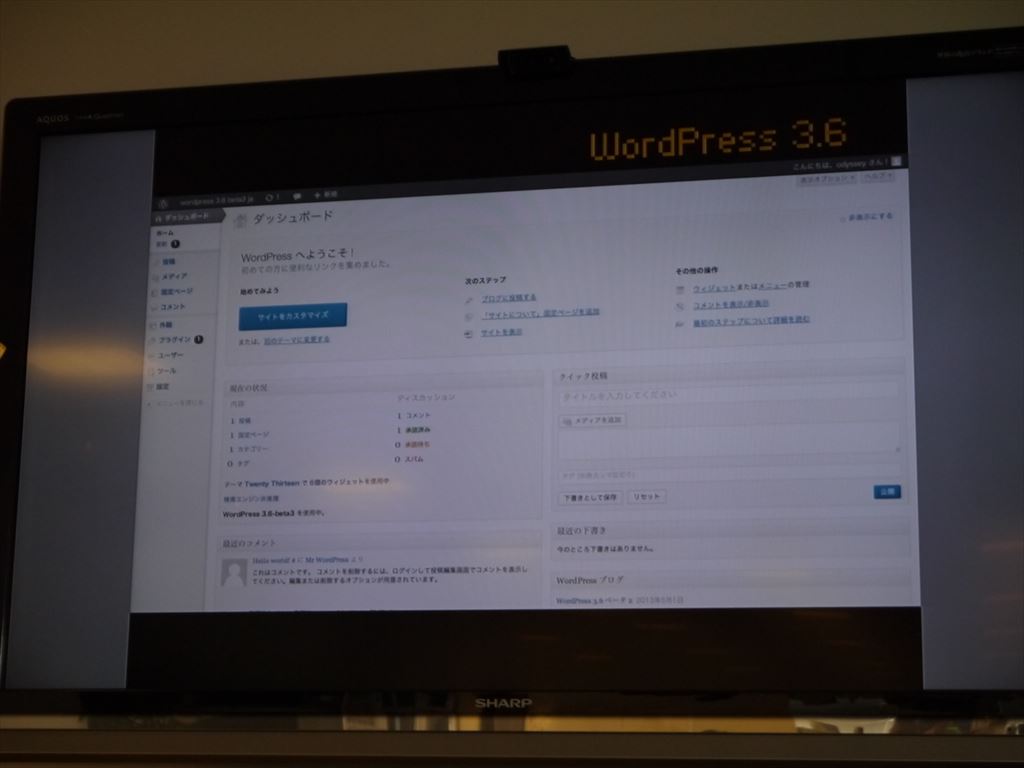Click the blue サイトをカスタマイズ button

(x=293, y=316)
